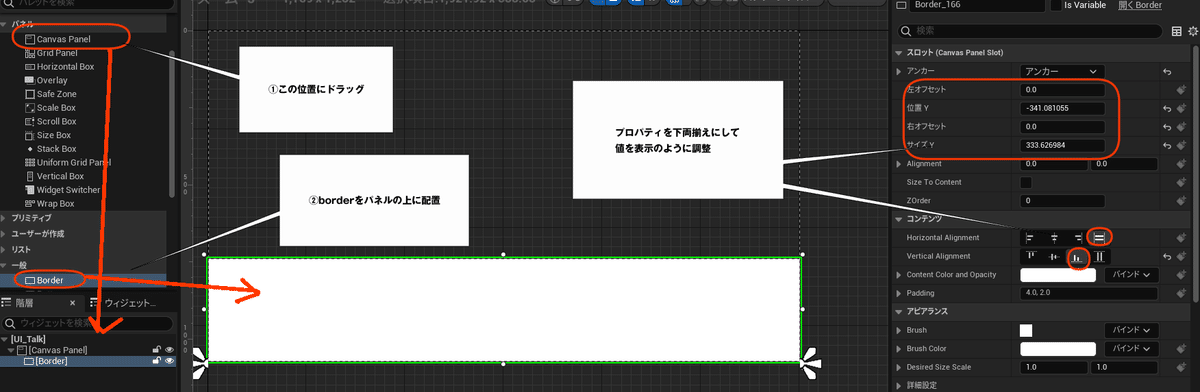Select Grid Panel in the palette
This screenshot has height=392, width=1200.
57,53
